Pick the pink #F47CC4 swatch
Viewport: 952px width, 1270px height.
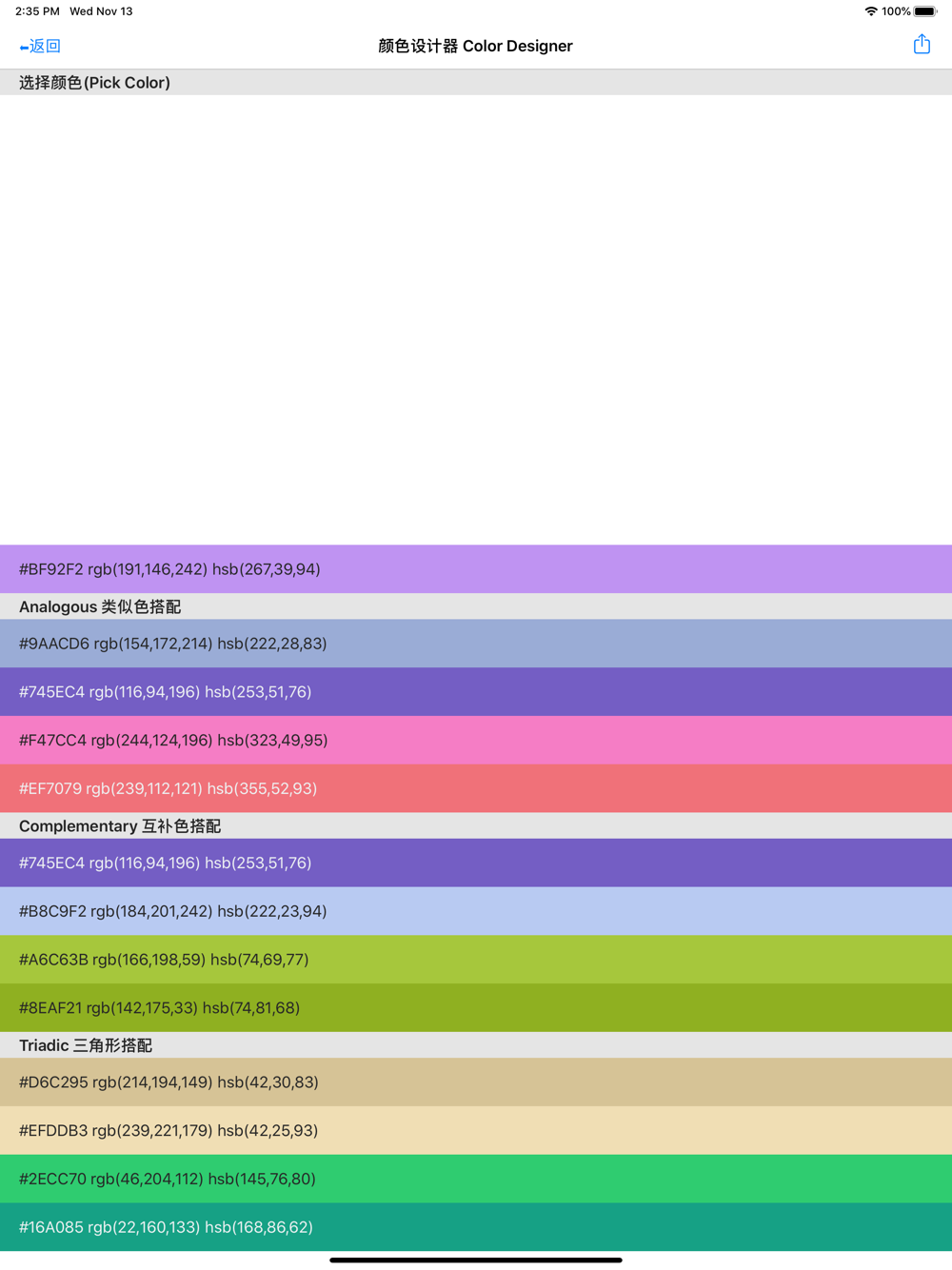pos(476,740)
